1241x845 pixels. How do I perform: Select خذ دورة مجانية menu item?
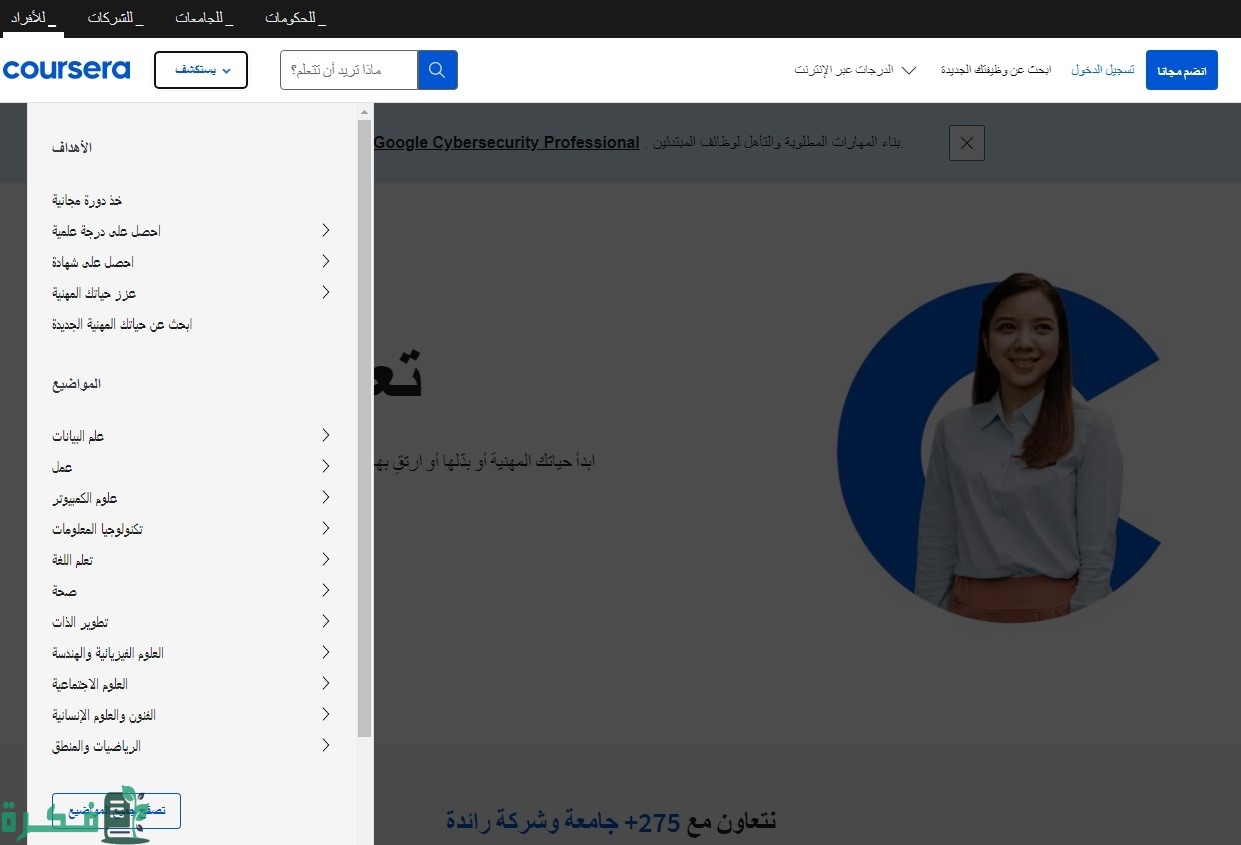tap(87, 201)
